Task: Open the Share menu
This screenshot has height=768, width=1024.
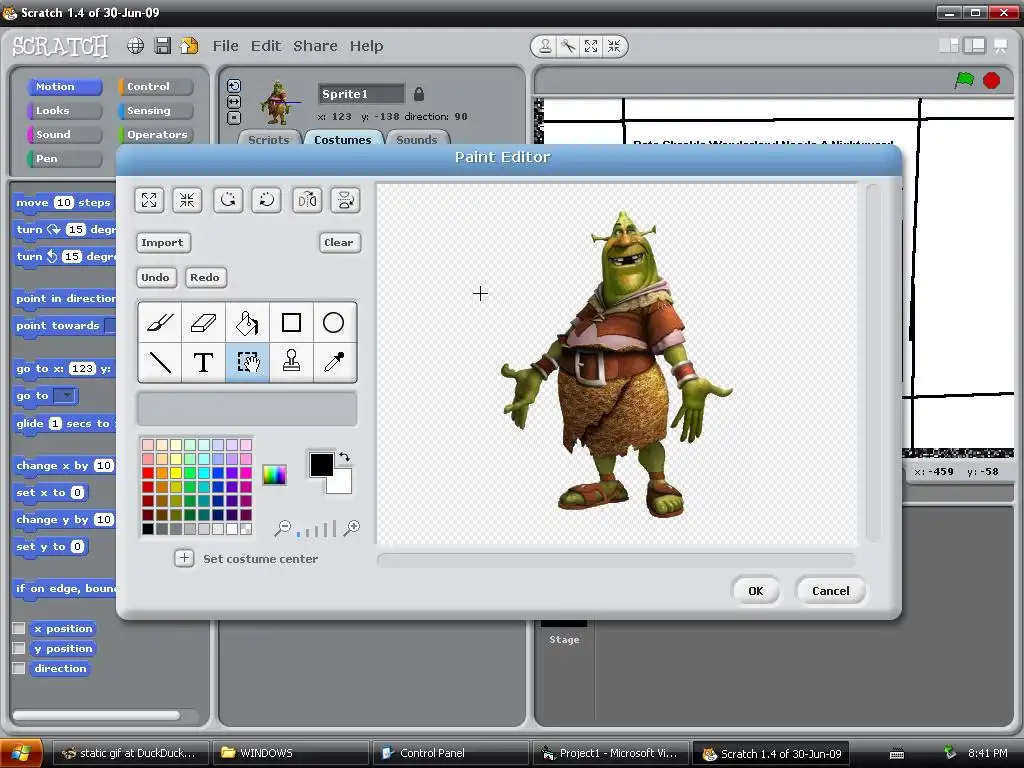Action: coord(315,46)
